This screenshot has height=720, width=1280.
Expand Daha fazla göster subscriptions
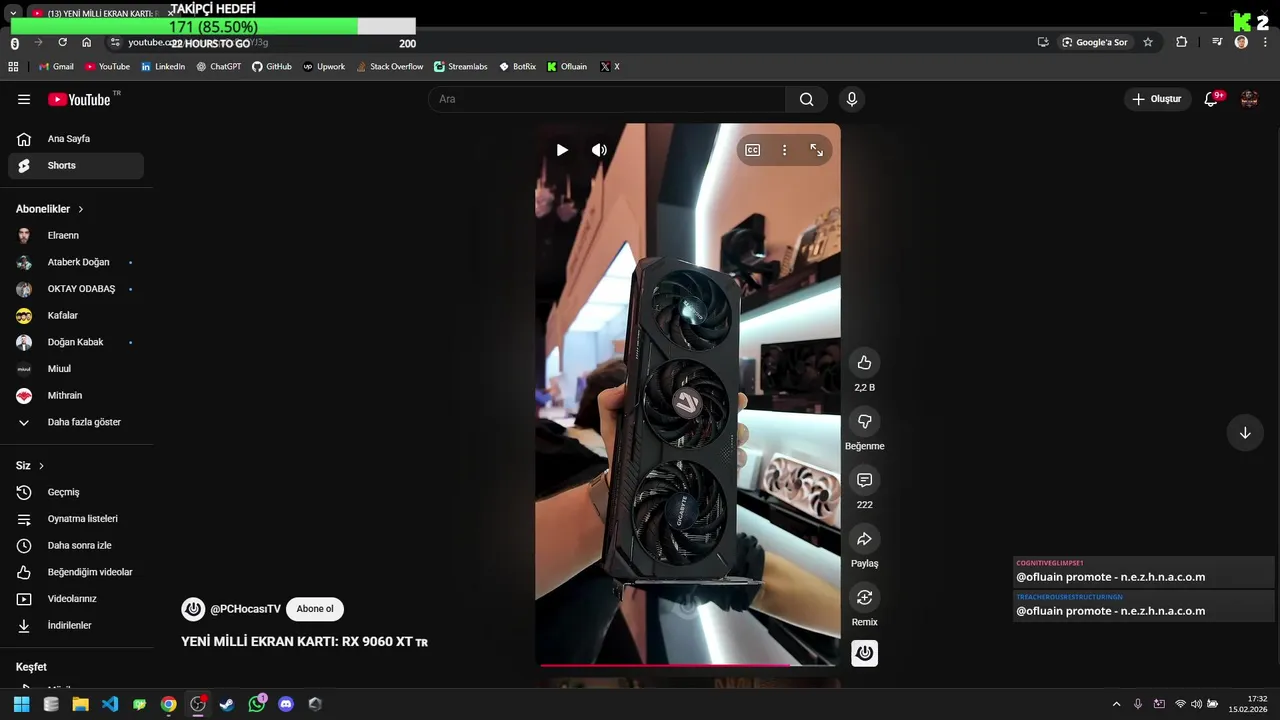(76, 422)
